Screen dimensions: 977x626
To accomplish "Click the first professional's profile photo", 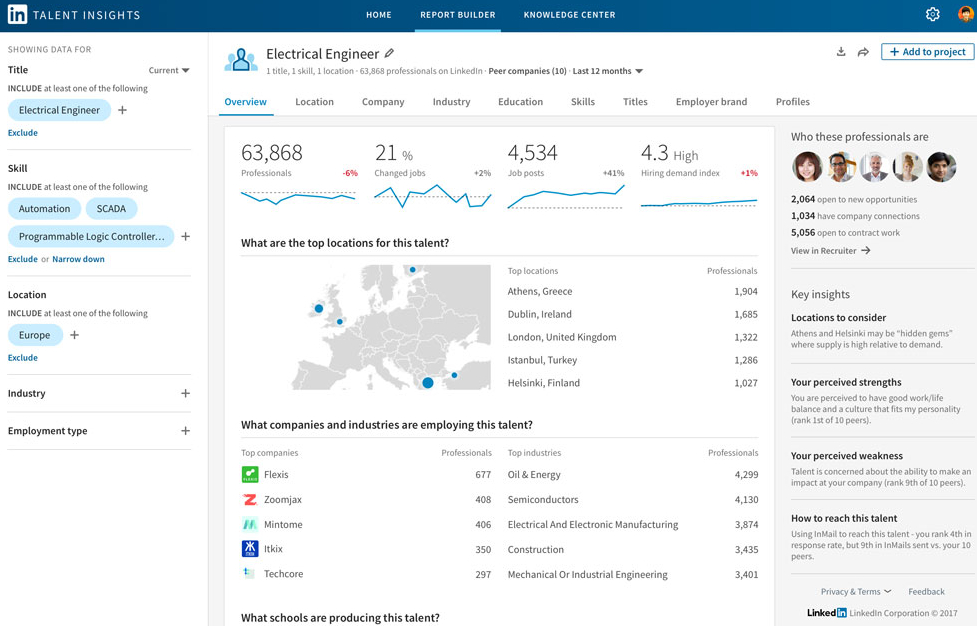I will point(807,167).
